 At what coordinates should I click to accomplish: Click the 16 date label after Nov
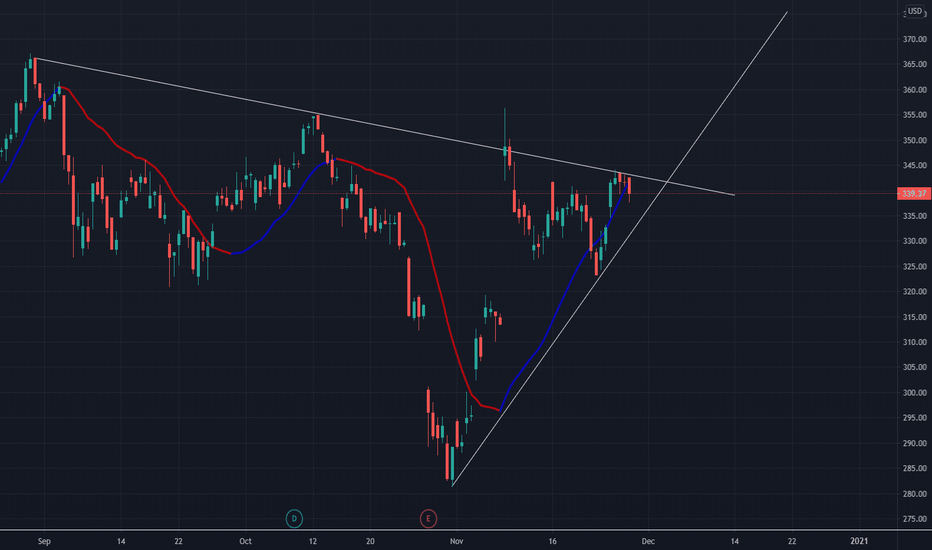pos(552,541)
